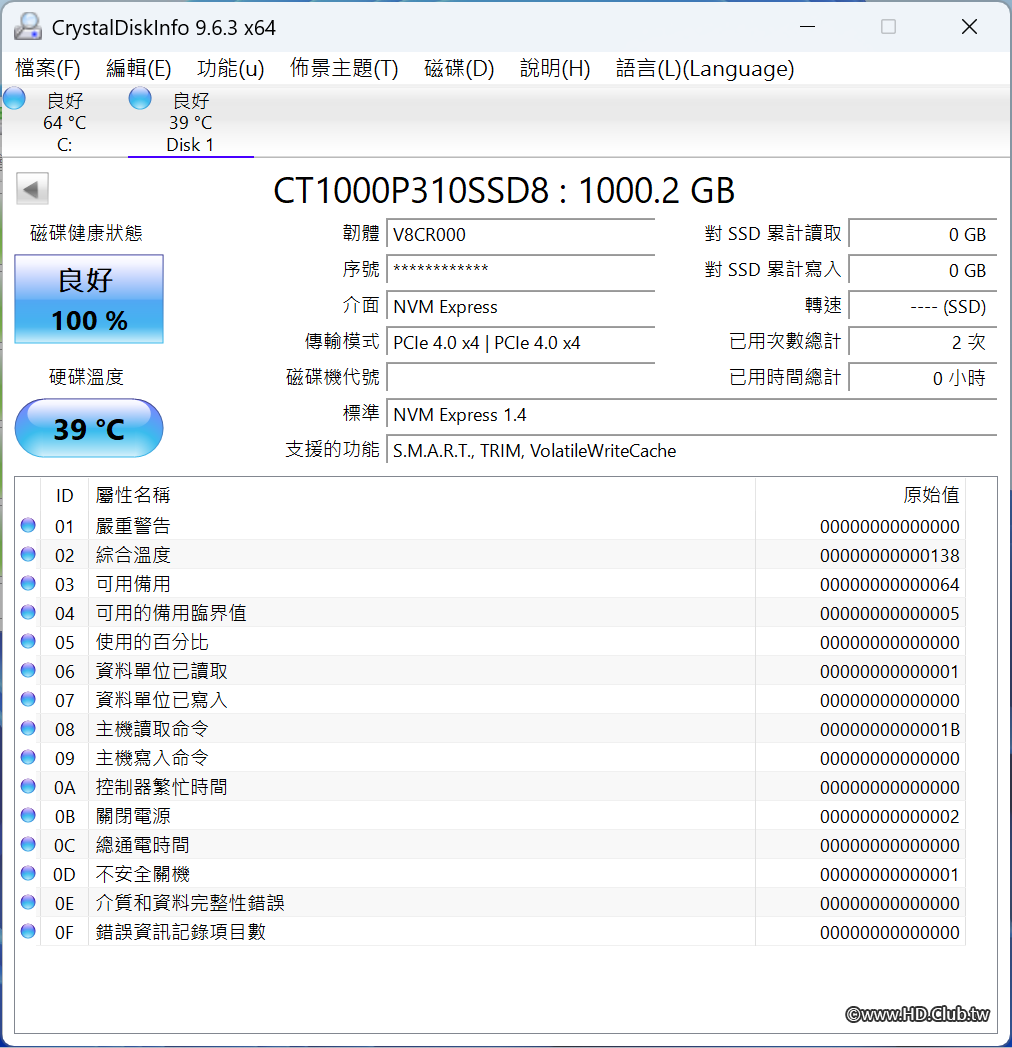Click status dot for 0E 介質和資料完整性錯誤
The image size is (1012, 1048).
(x=28, y=902)
